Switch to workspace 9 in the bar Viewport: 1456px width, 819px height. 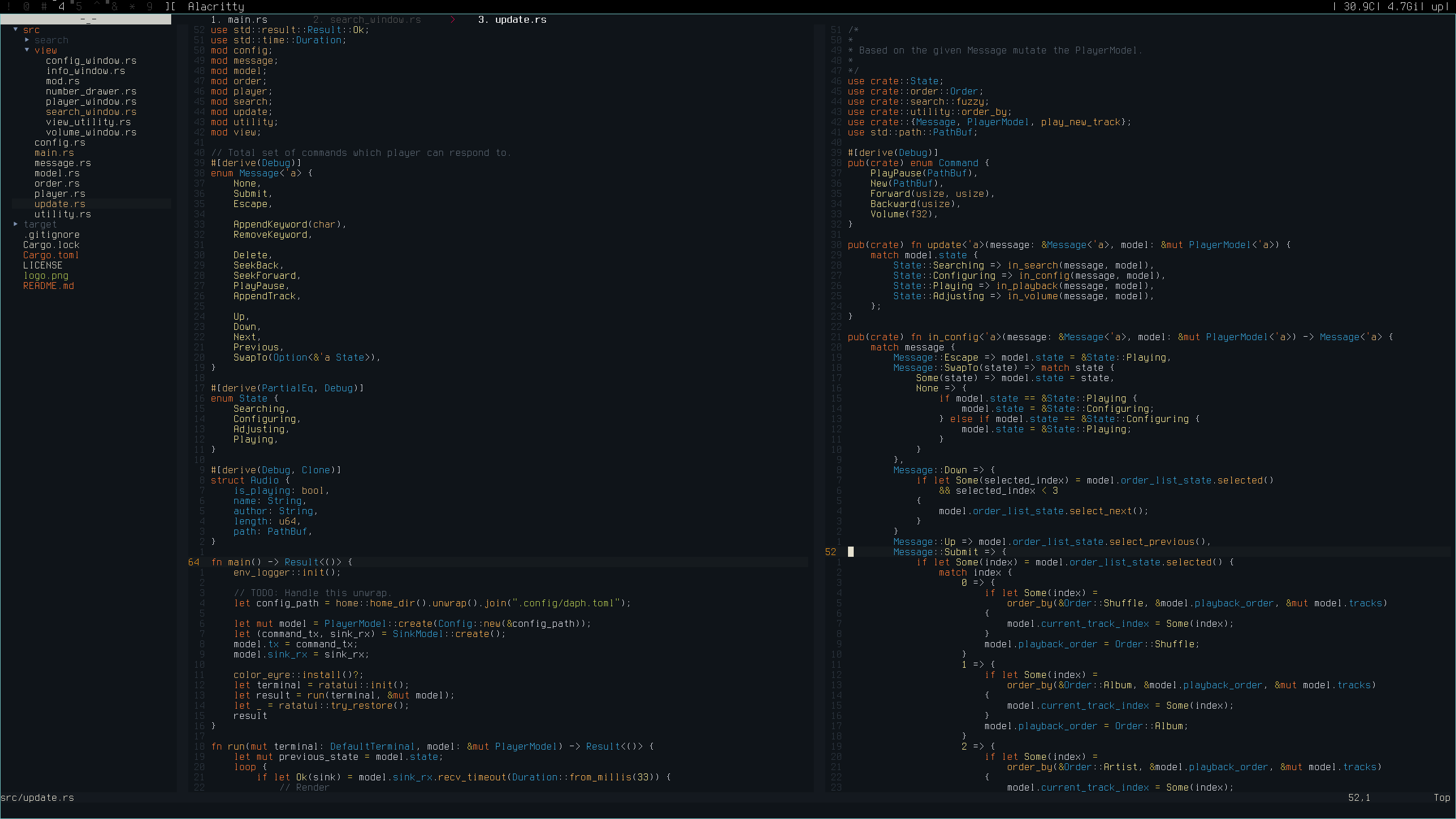point(150,7)
